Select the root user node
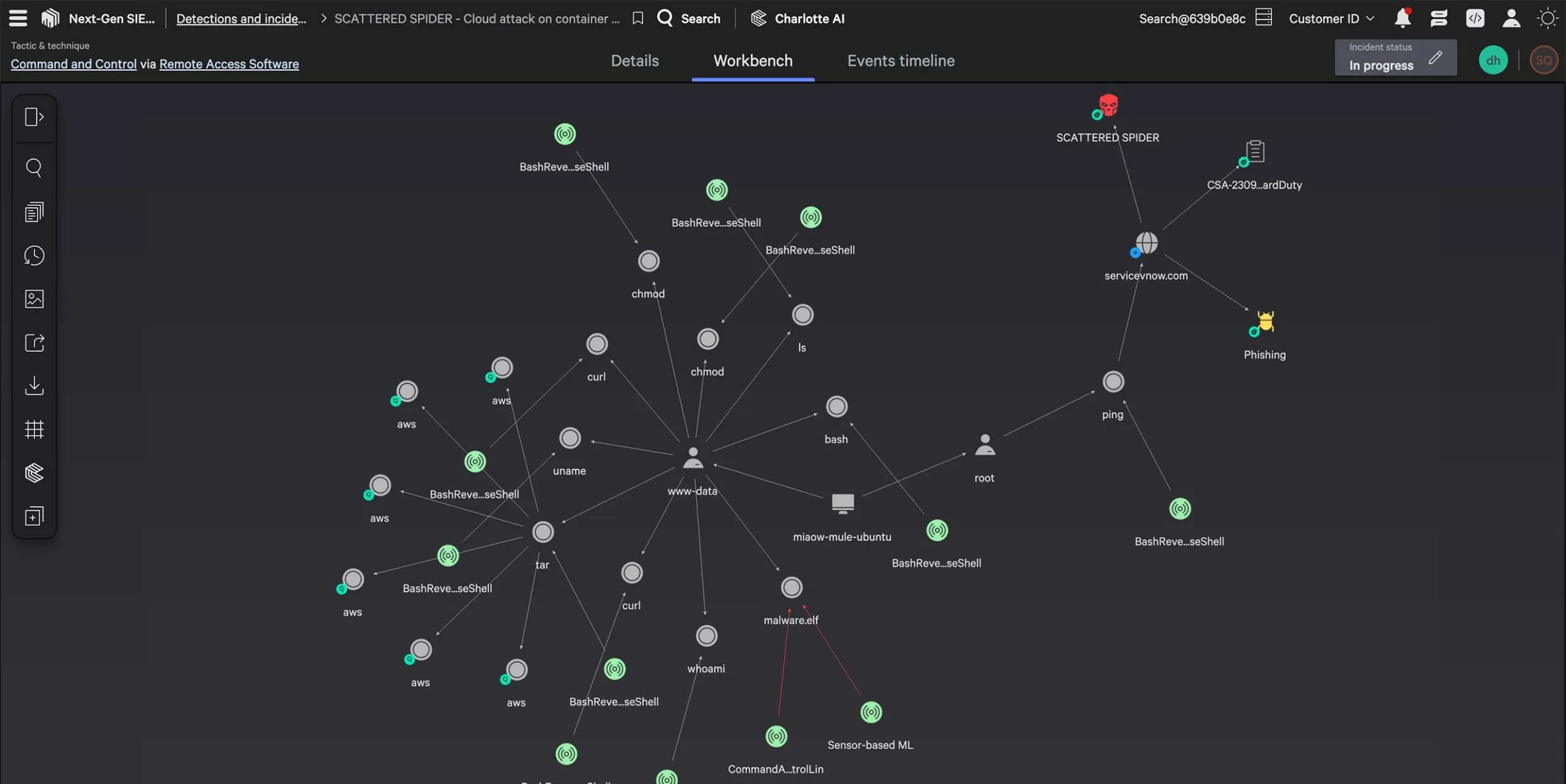This screenshot has height=784, width=1566. [x=984, y=445]
